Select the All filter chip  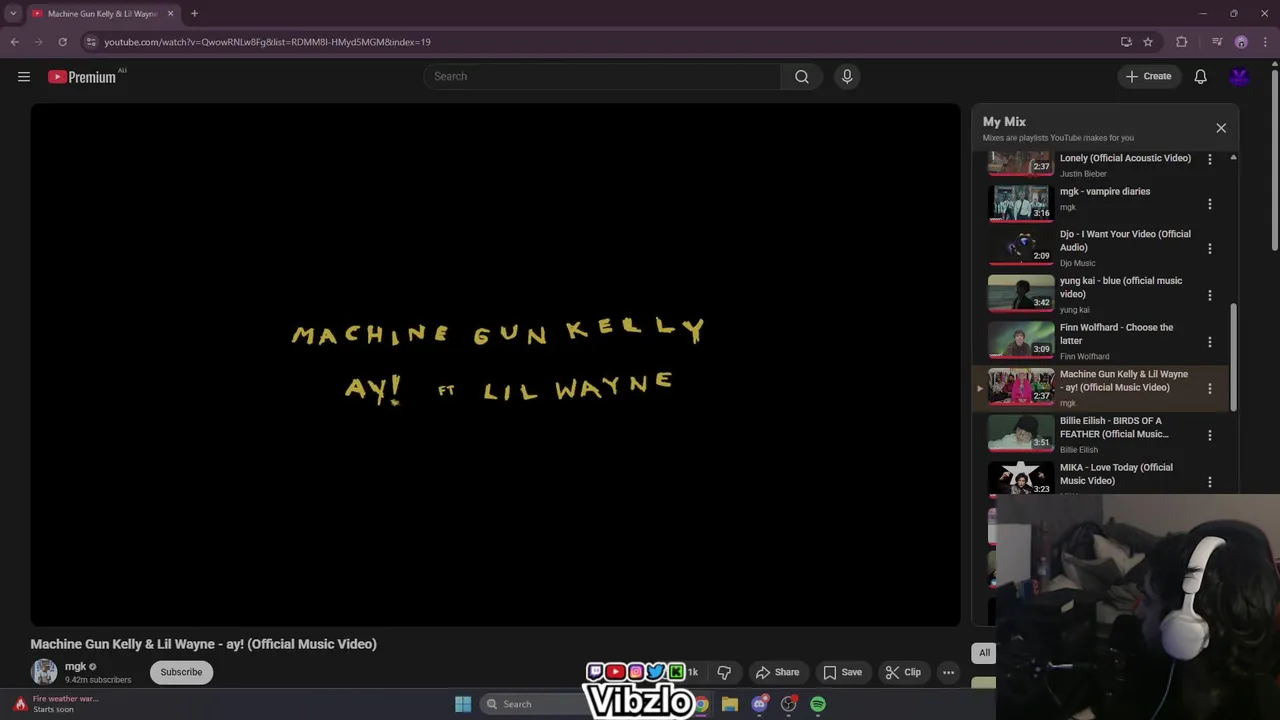coord(984,653)
